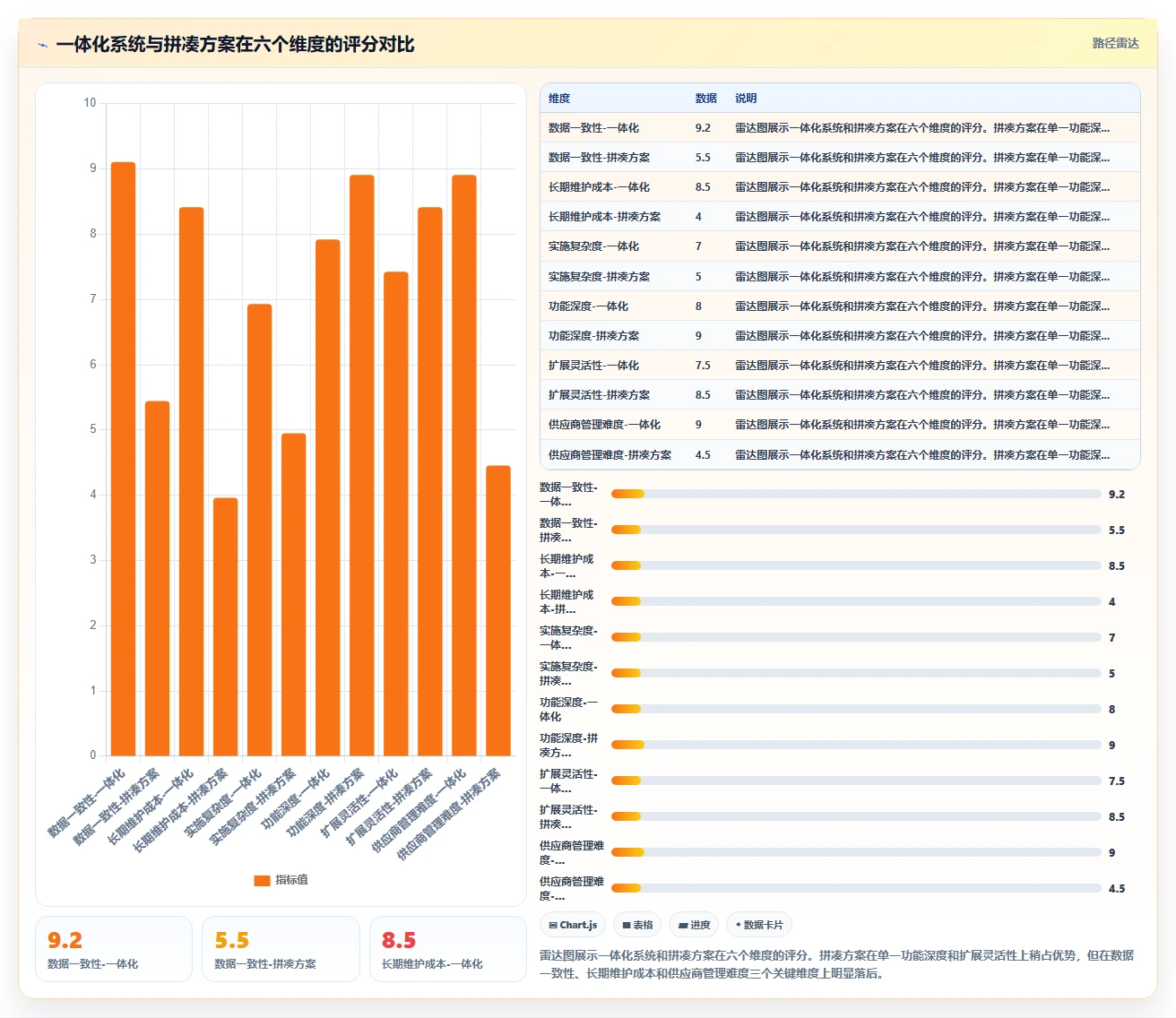Click the 功能深度-拼凑方案 chart bar

[361, 465]
